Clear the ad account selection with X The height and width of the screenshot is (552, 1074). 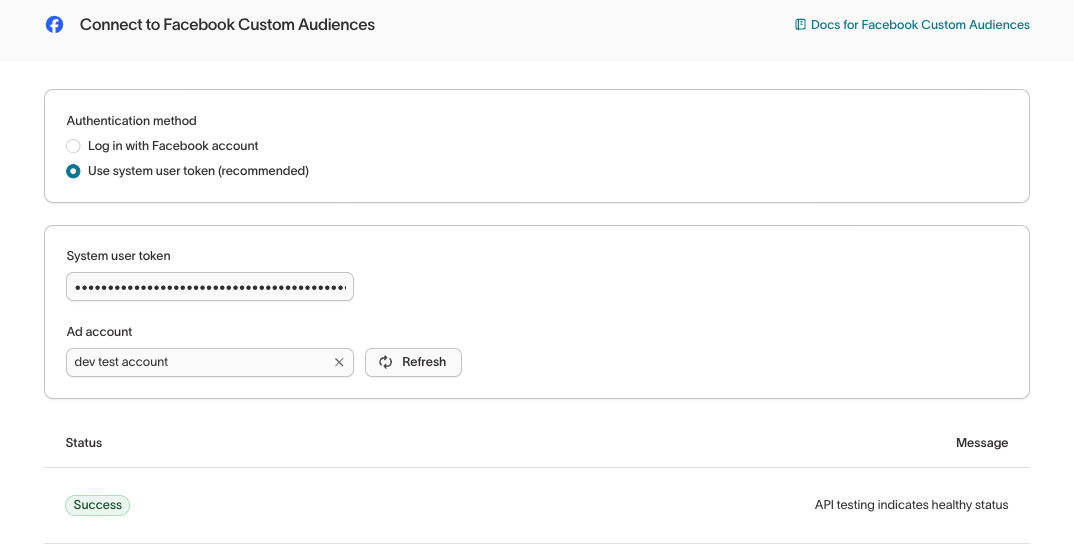[339, 362]
